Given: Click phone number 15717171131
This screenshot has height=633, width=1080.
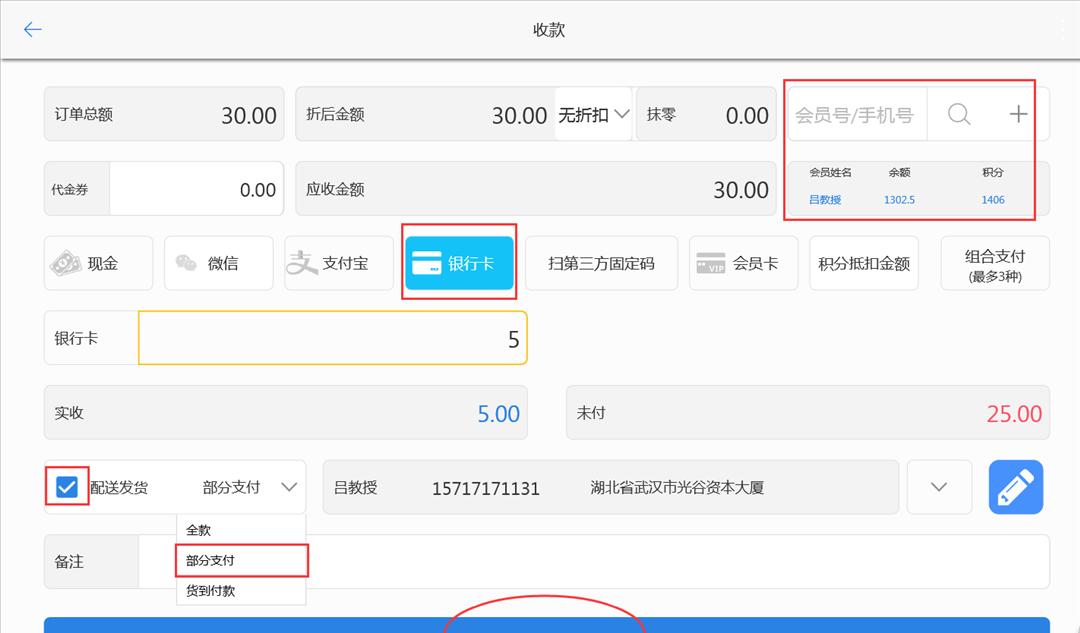Looking at the screenshot, I should 486,488.
